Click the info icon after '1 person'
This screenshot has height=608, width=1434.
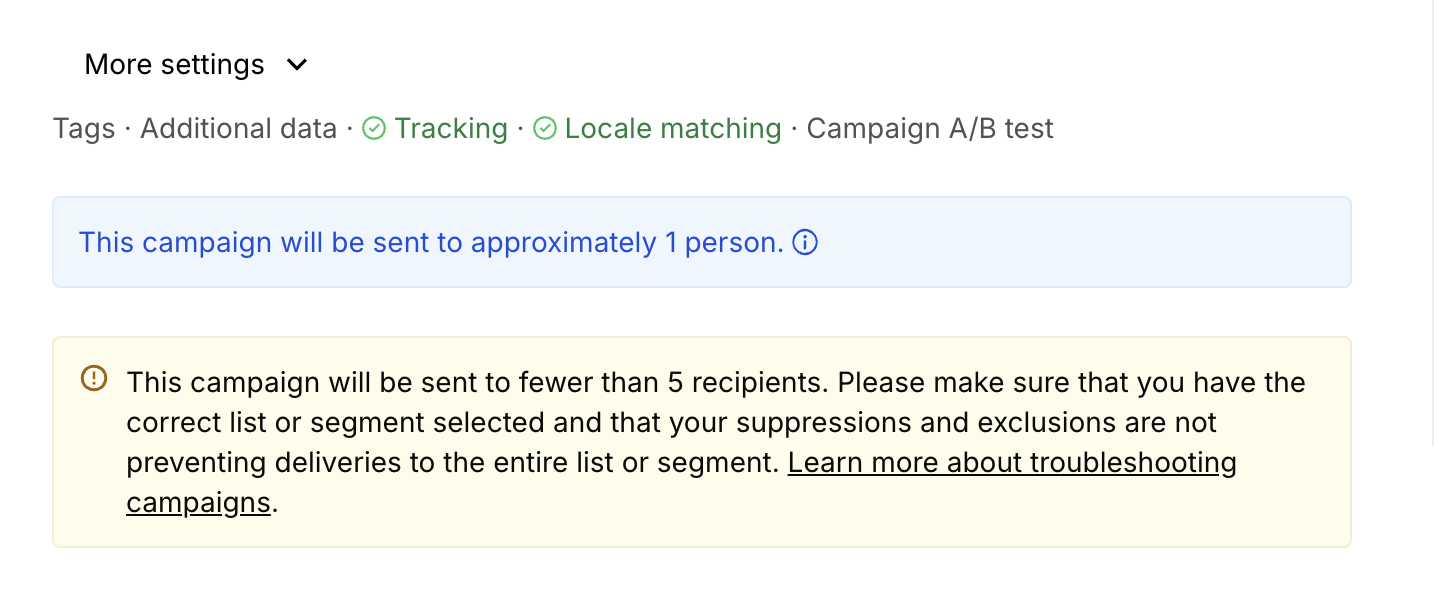point(805,243)
